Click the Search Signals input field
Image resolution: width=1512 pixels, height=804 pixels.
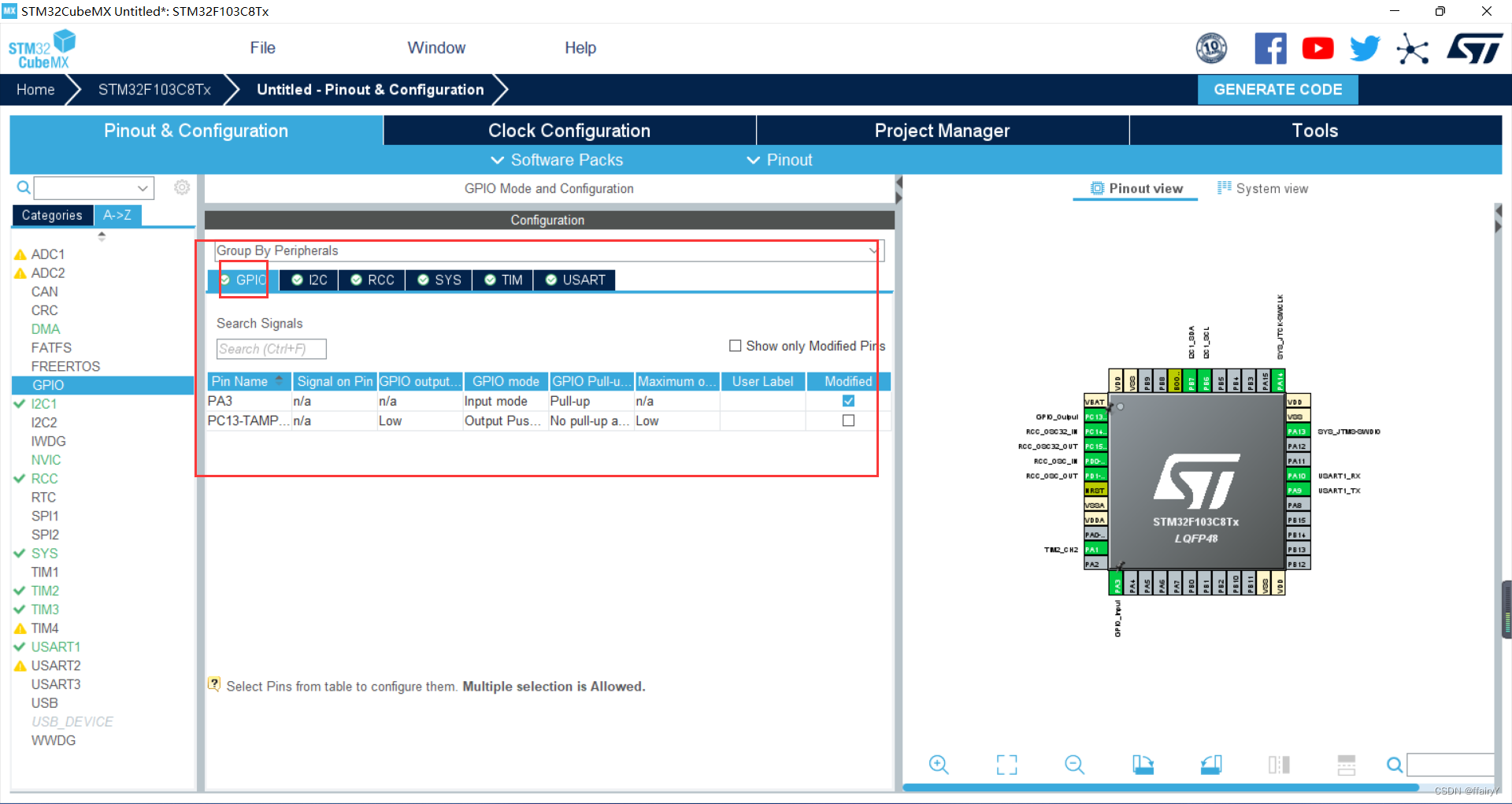click(x=271, y=349)
